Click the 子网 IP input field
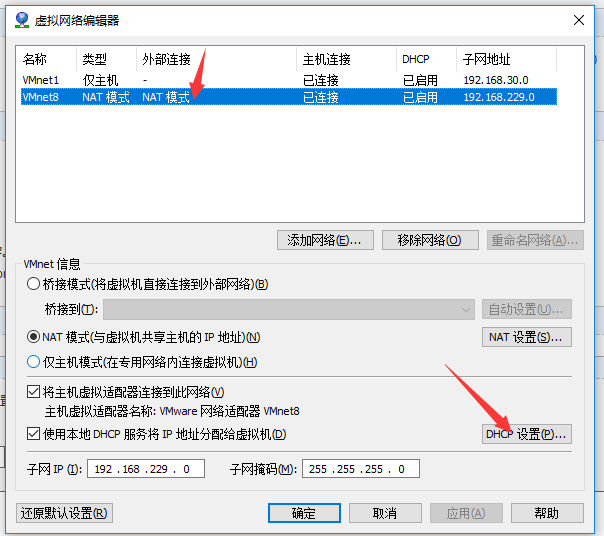604x536 pixels. 146,469
